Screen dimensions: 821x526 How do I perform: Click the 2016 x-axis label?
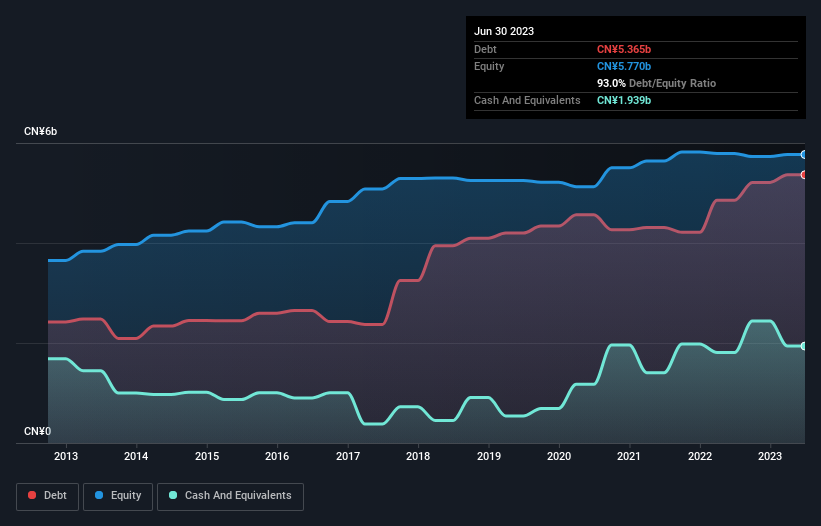277,456
